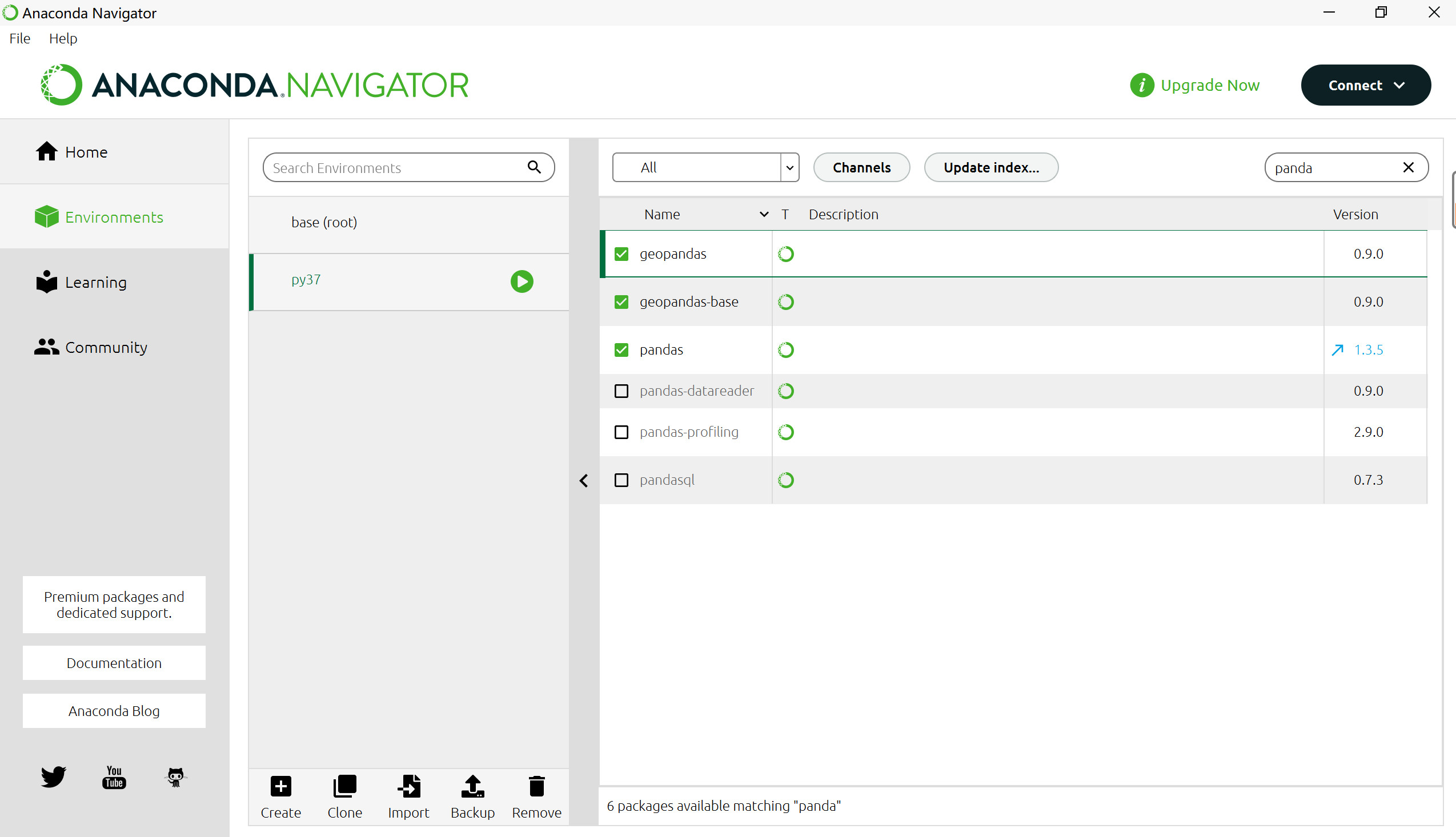
Task: Click the Backup environment icon
Action: (472, 786)
